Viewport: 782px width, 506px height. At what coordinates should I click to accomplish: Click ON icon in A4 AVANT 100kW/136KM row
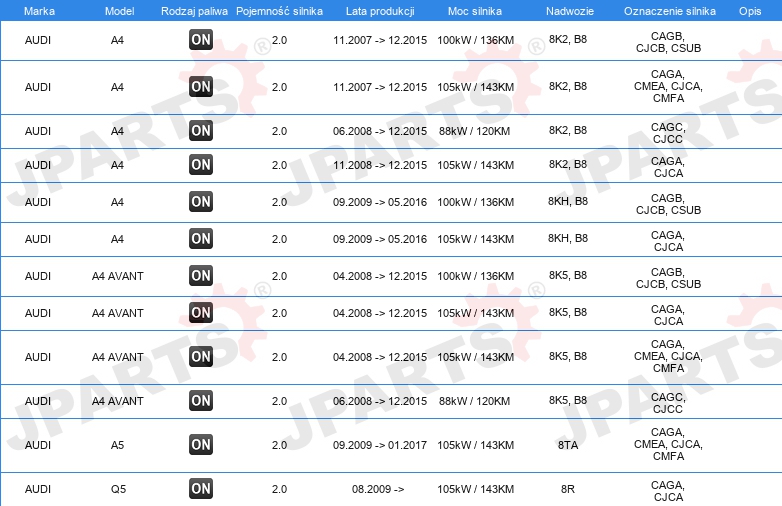pos(201,276)
